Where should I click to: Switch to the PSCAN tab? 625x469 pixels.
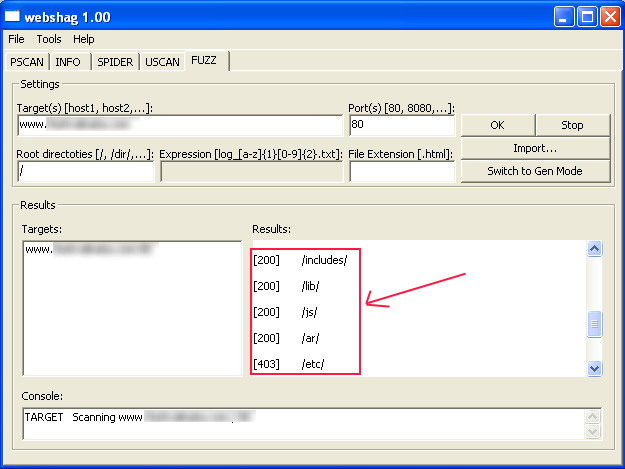[x=27, y=62]
